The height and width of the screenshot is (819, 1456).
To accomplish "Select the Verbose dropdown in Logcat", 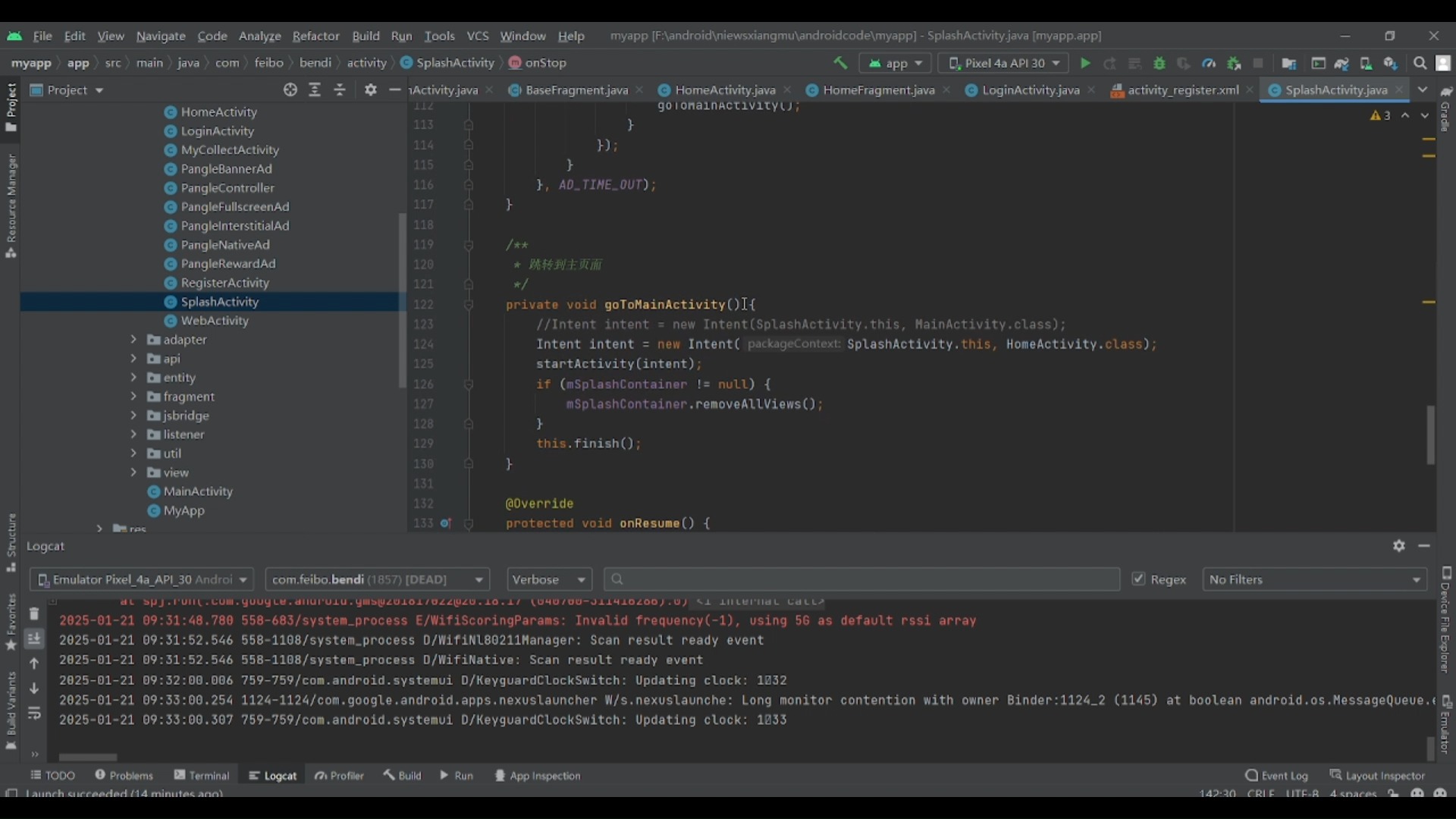I will (x=546, y=579).
